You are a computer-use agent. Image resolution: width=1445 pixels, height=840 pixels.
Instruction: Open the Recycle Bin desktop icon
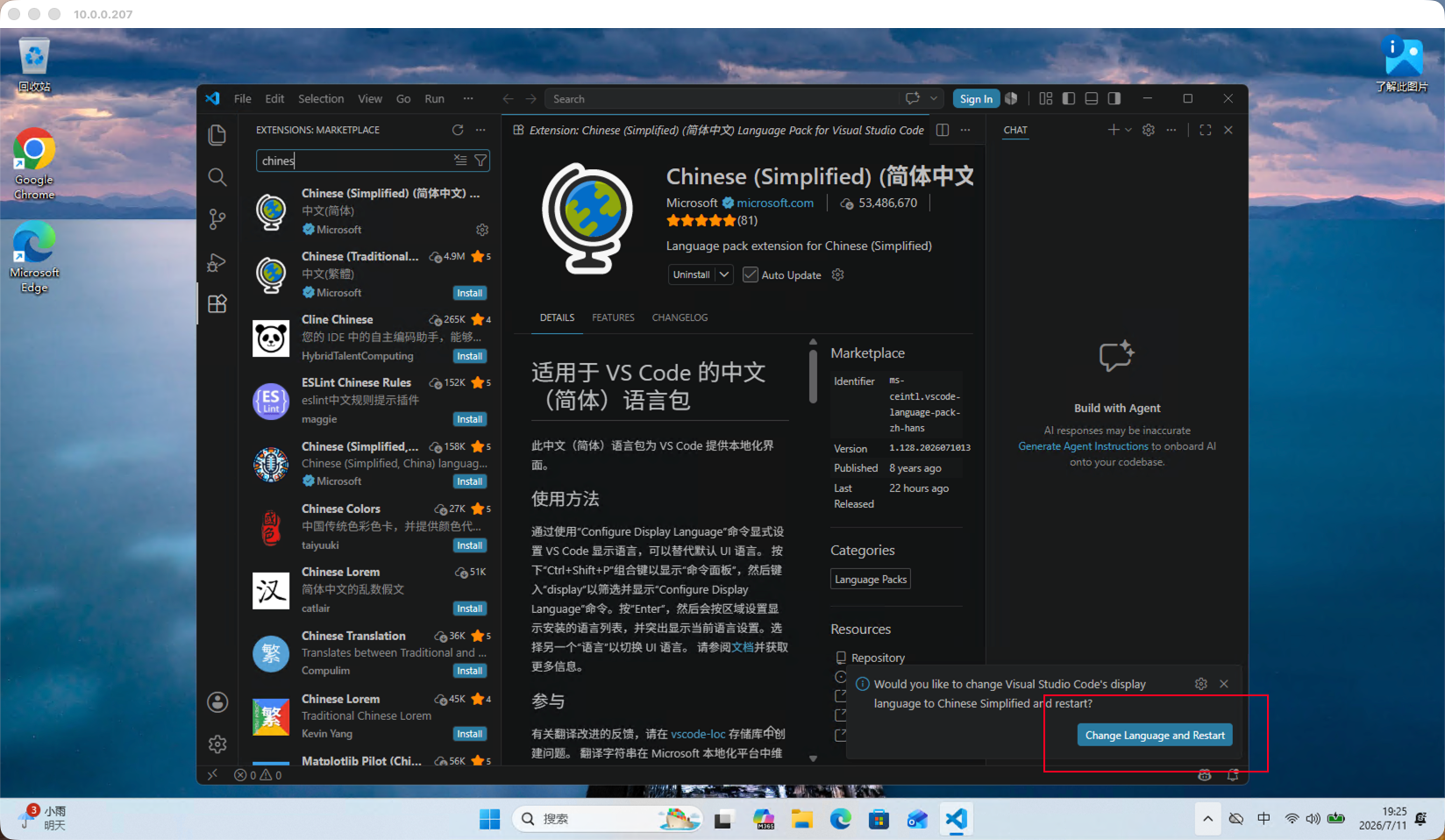pos(34,65)
